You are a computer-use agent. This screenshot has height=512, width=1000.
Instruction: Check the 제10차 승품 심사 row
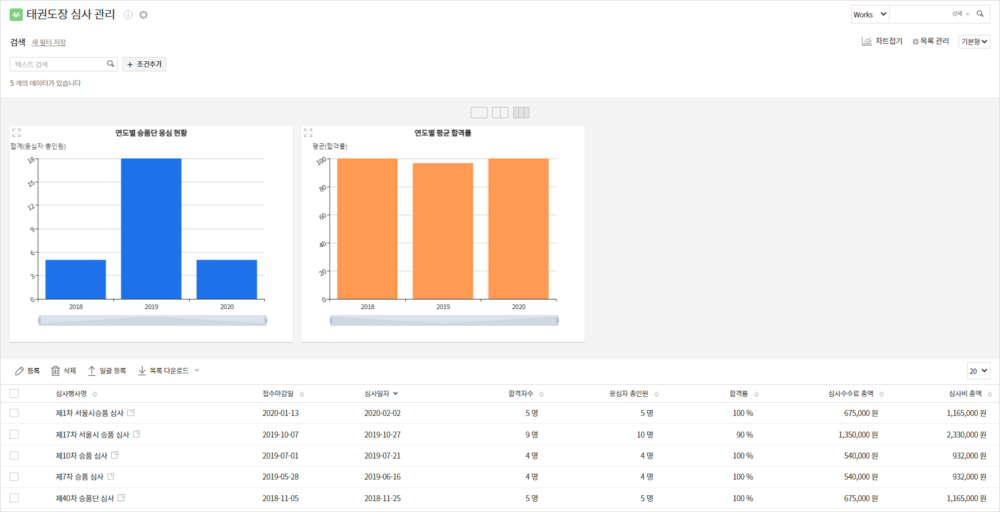tap(14, 455)
